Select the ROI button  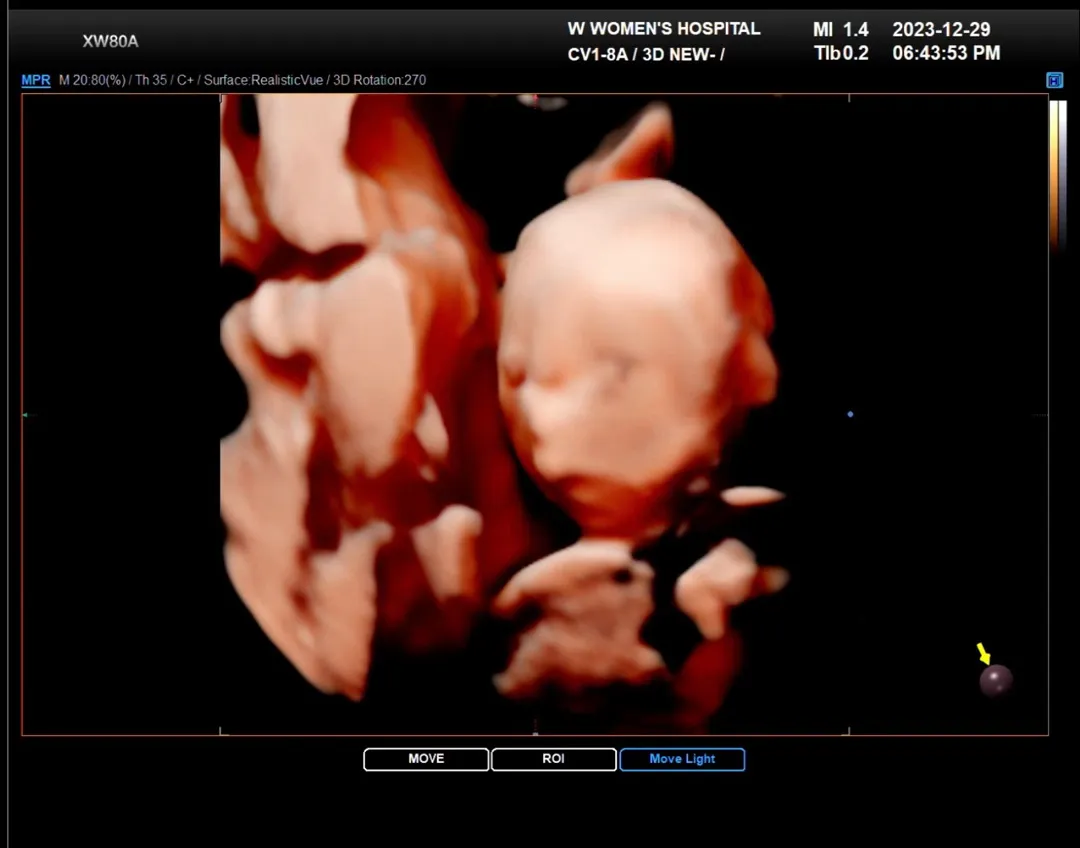coord(553,759)
